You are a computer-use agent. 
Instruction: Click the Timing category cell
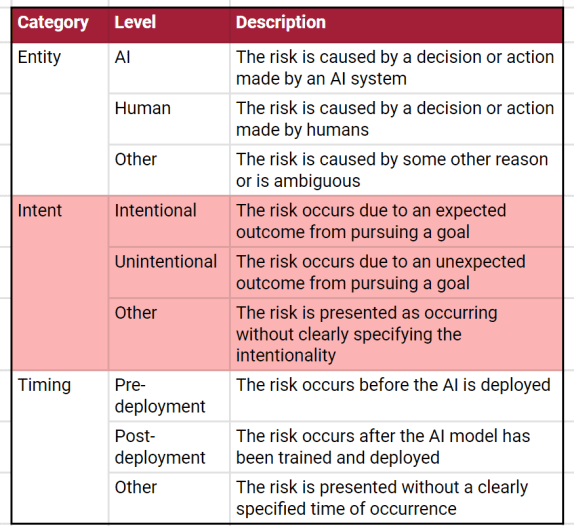click(60, 447)
